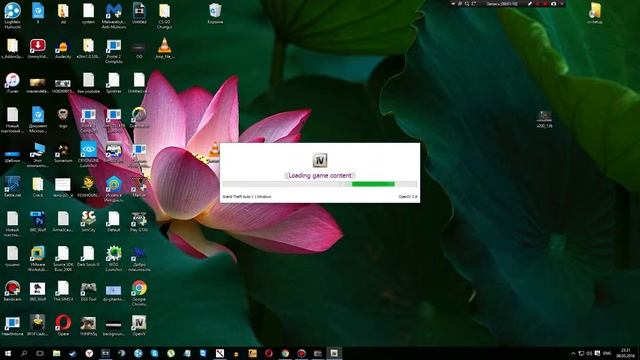Open the DS3 Tool shortcut
This screenshot has width=640, height=360.
click(88, 291)
